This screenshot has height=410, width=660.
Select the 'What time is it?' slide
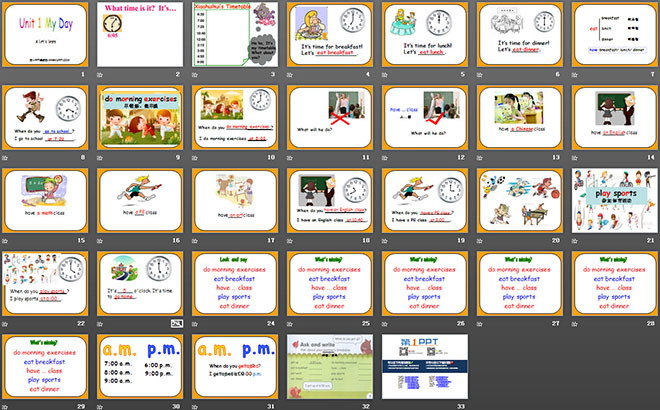click(140, 35)
